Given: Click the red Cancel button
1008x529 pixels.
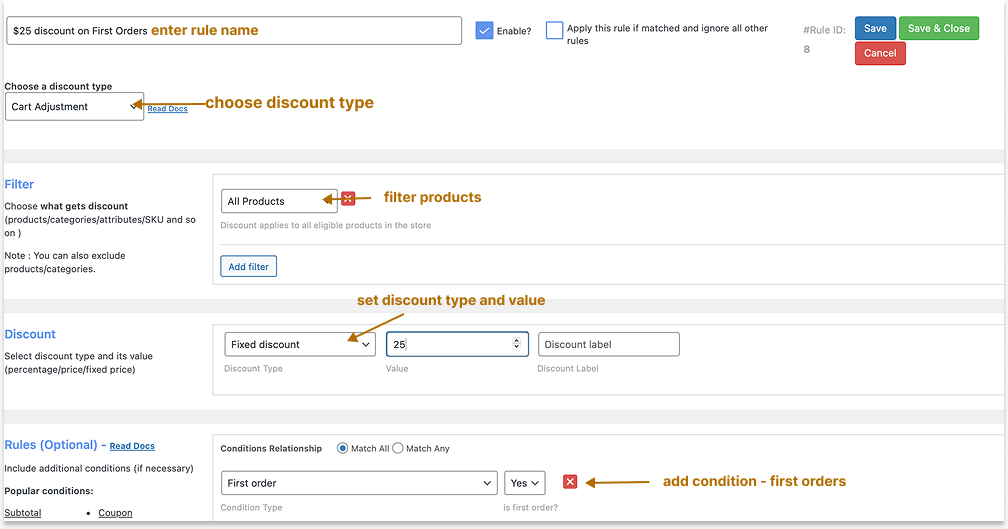Looking at the screenshot, I should pos(880,53).
